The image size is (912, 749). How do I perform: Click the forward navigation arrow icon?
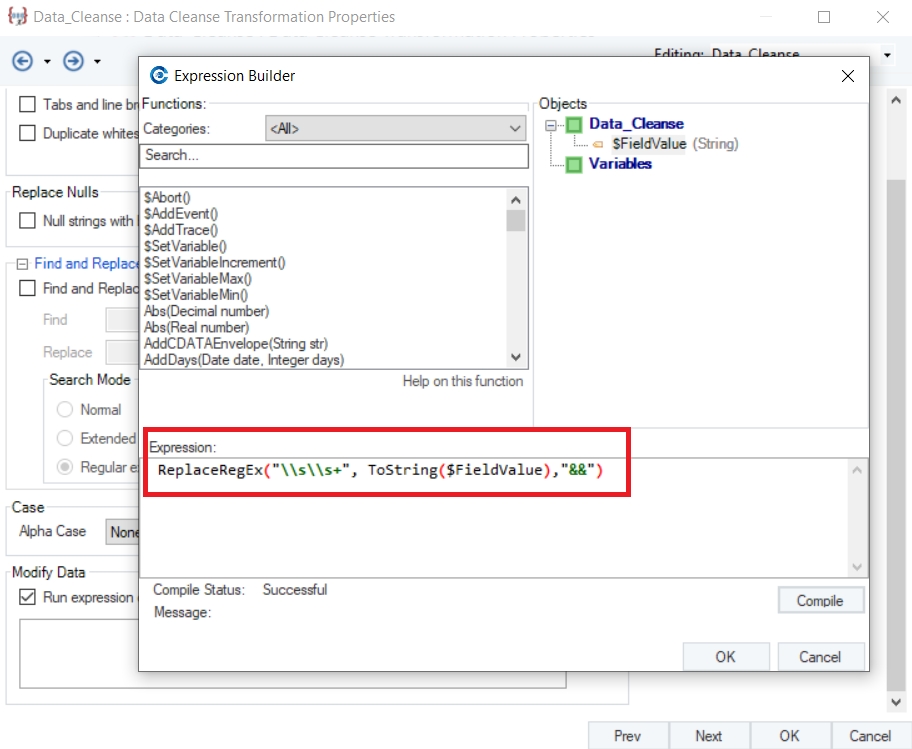73,61
